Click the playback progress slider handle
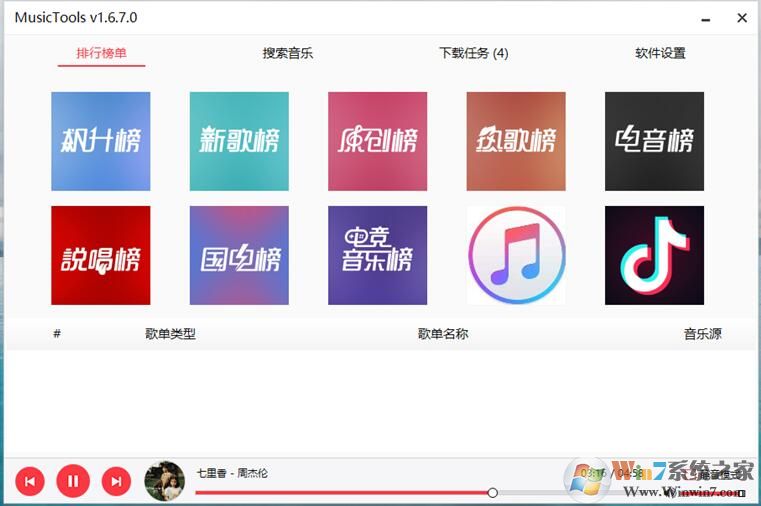 (492, 493)
